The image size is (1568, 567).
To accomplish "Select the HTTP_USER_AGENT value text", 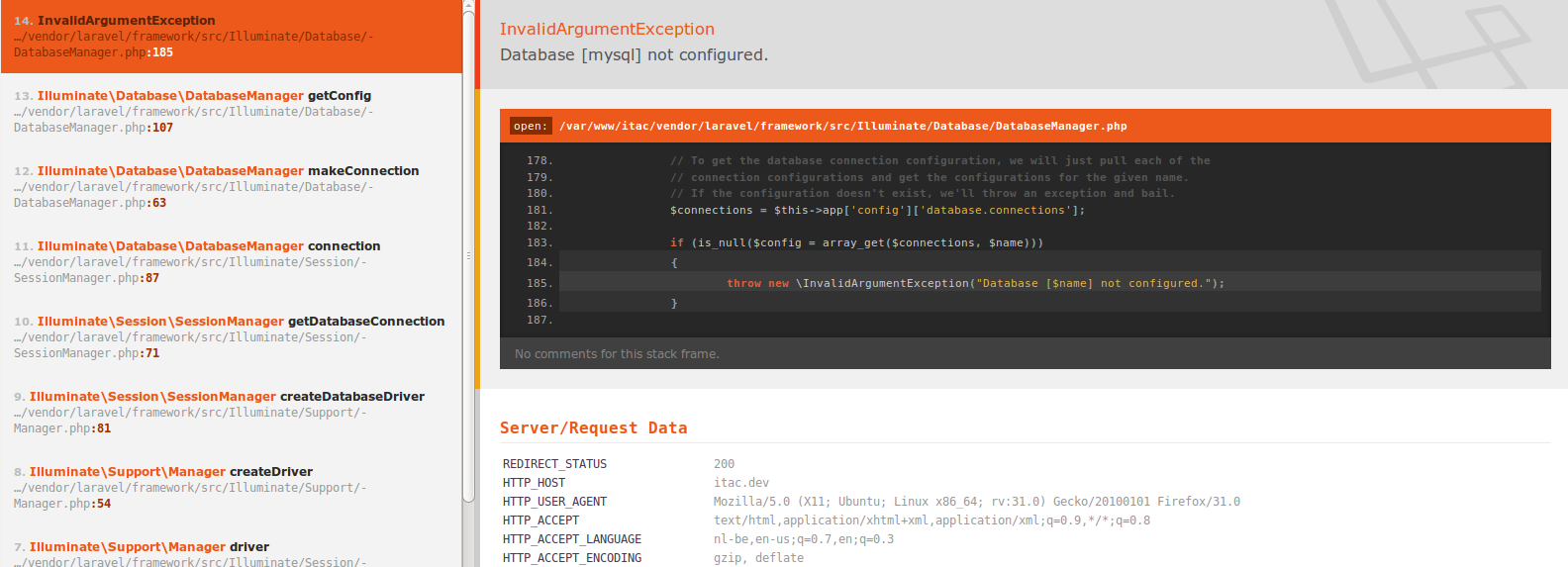I will coord(976,502).
